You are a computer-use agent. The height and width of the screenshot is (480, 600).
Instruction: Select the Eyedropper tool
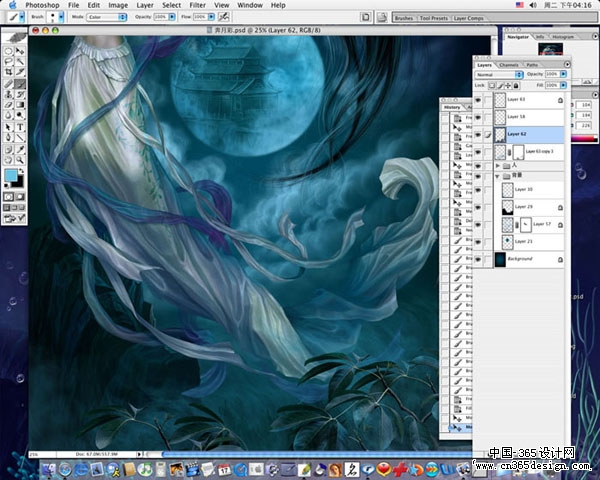[20, 150]
